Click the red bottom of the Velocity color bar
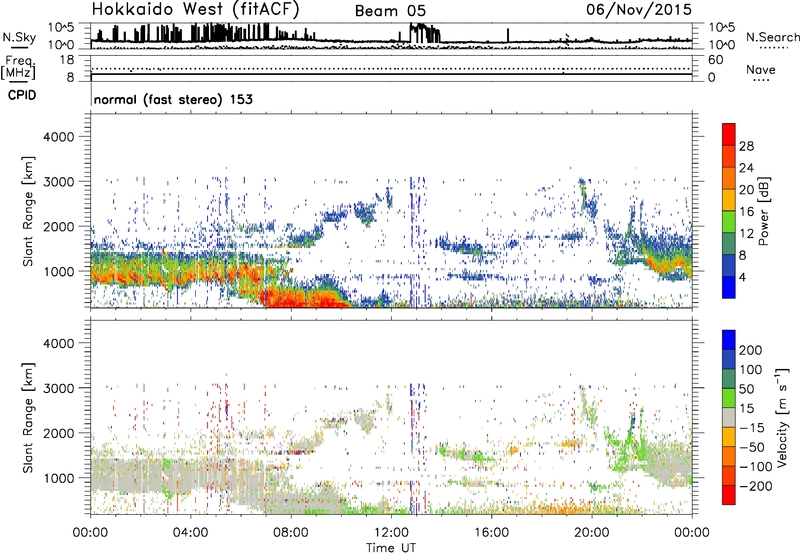Image resolution: width=800 pixels, height=554 pixels. point(729,495)
